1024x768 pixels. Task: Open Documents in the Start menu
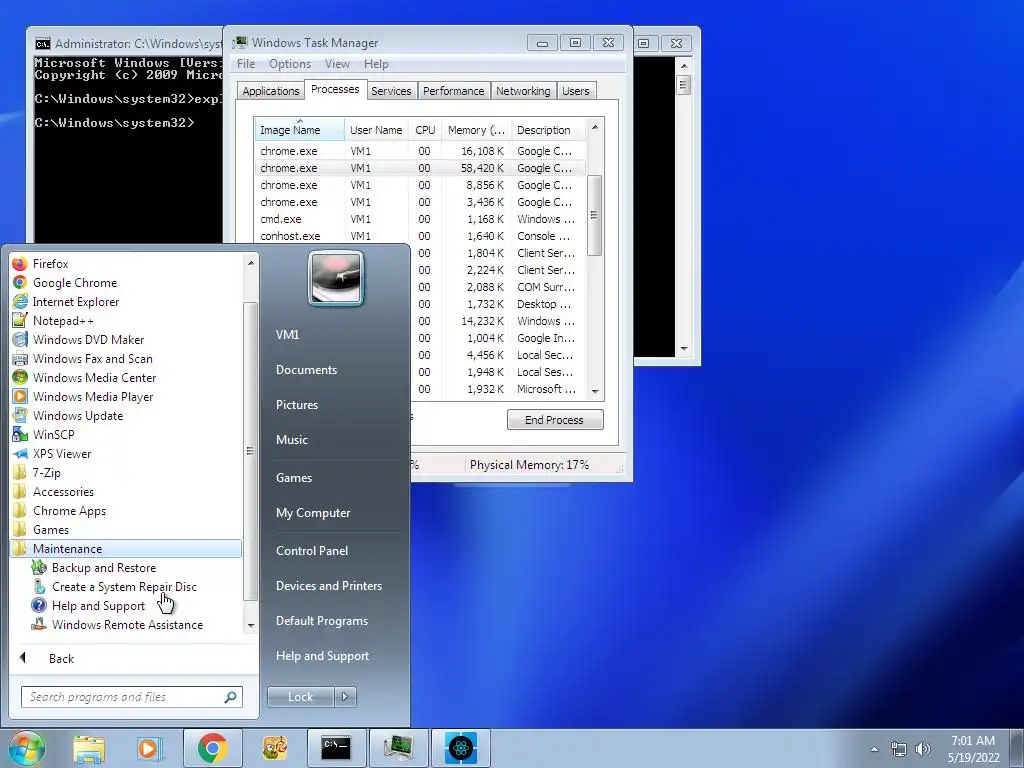[306, 370]
